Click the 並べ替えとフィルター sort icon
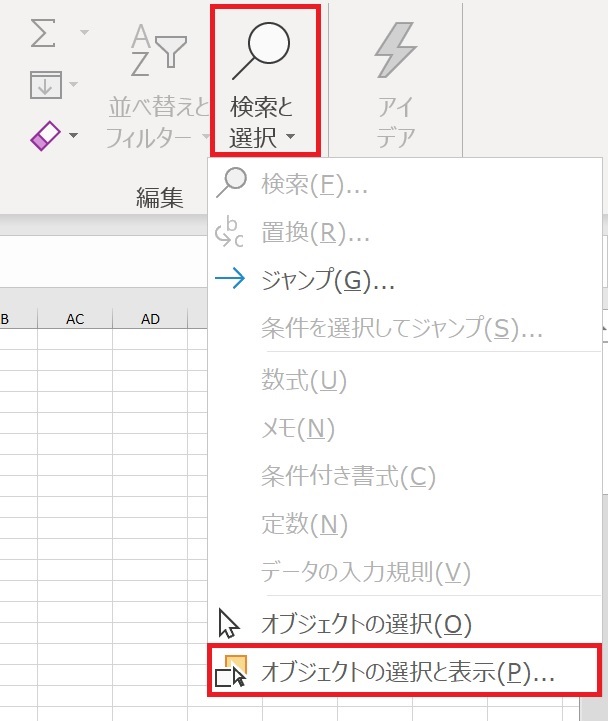The width and height of the screenshot is (608, 721). click(158, 50)
